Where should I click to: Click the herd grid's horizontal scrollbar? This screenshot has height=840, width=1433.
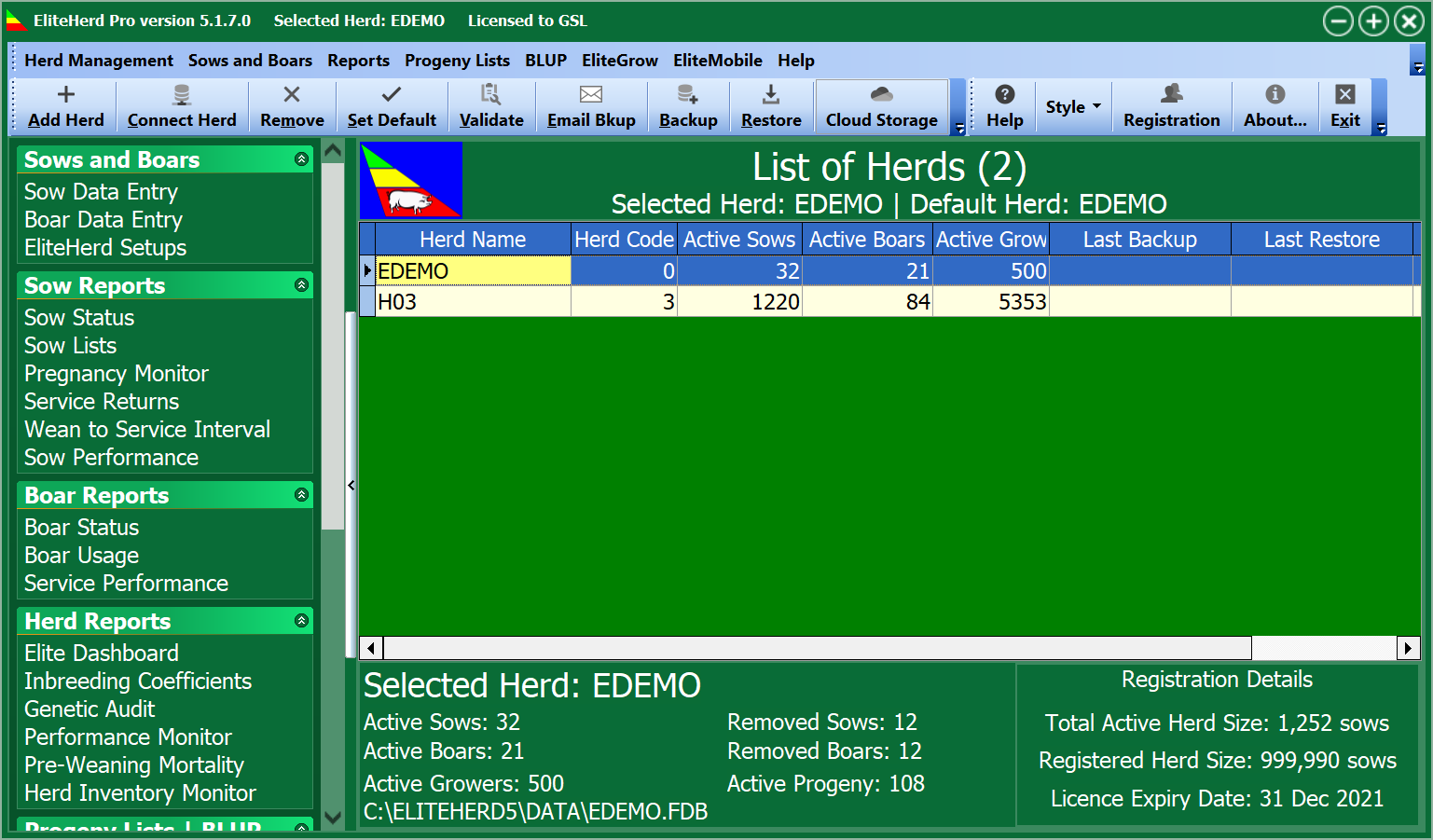pos(817,648)
